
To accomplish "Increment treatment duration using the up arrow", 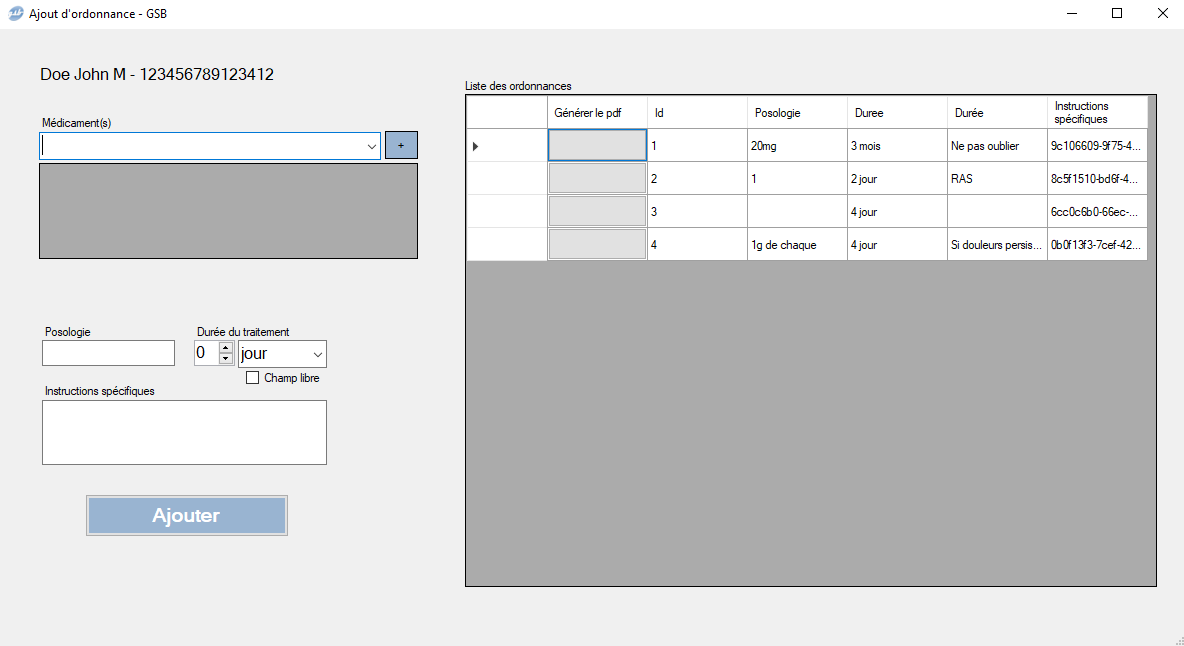I will coord(227,348).
